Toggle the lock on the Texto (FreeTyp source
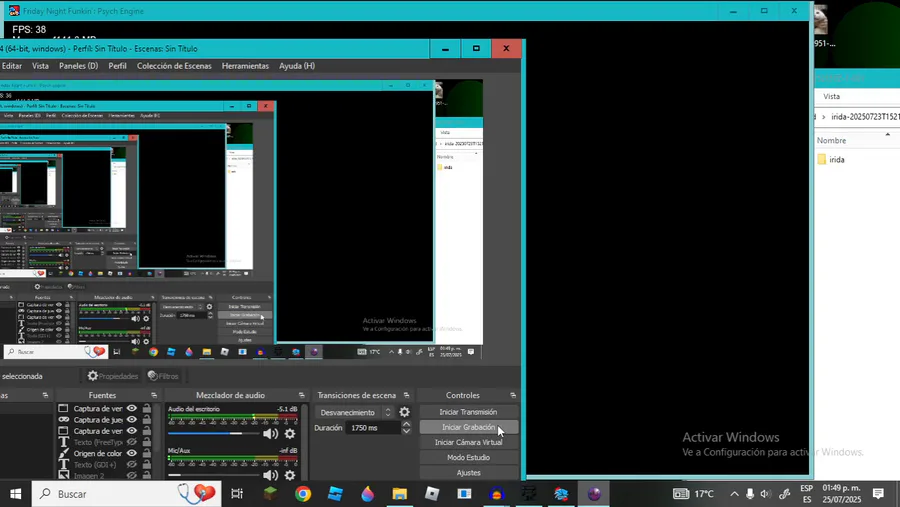Viewport: 900px width, 507px height. tap(147, 442)
